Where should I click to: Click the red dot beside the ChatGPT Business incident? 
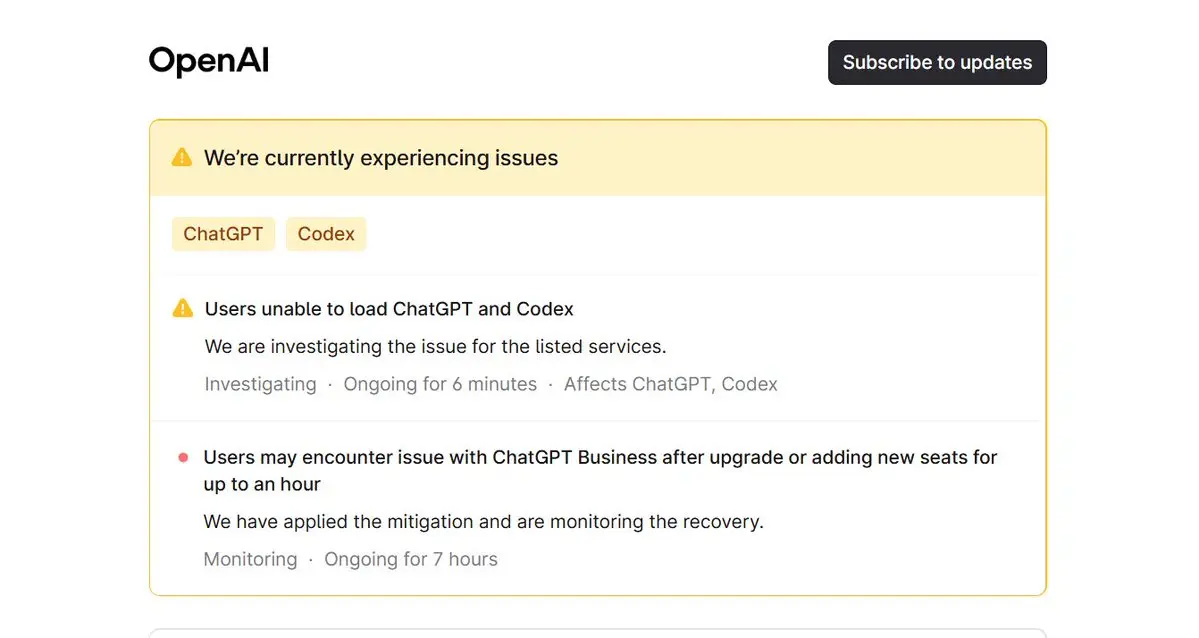(183, 458)
